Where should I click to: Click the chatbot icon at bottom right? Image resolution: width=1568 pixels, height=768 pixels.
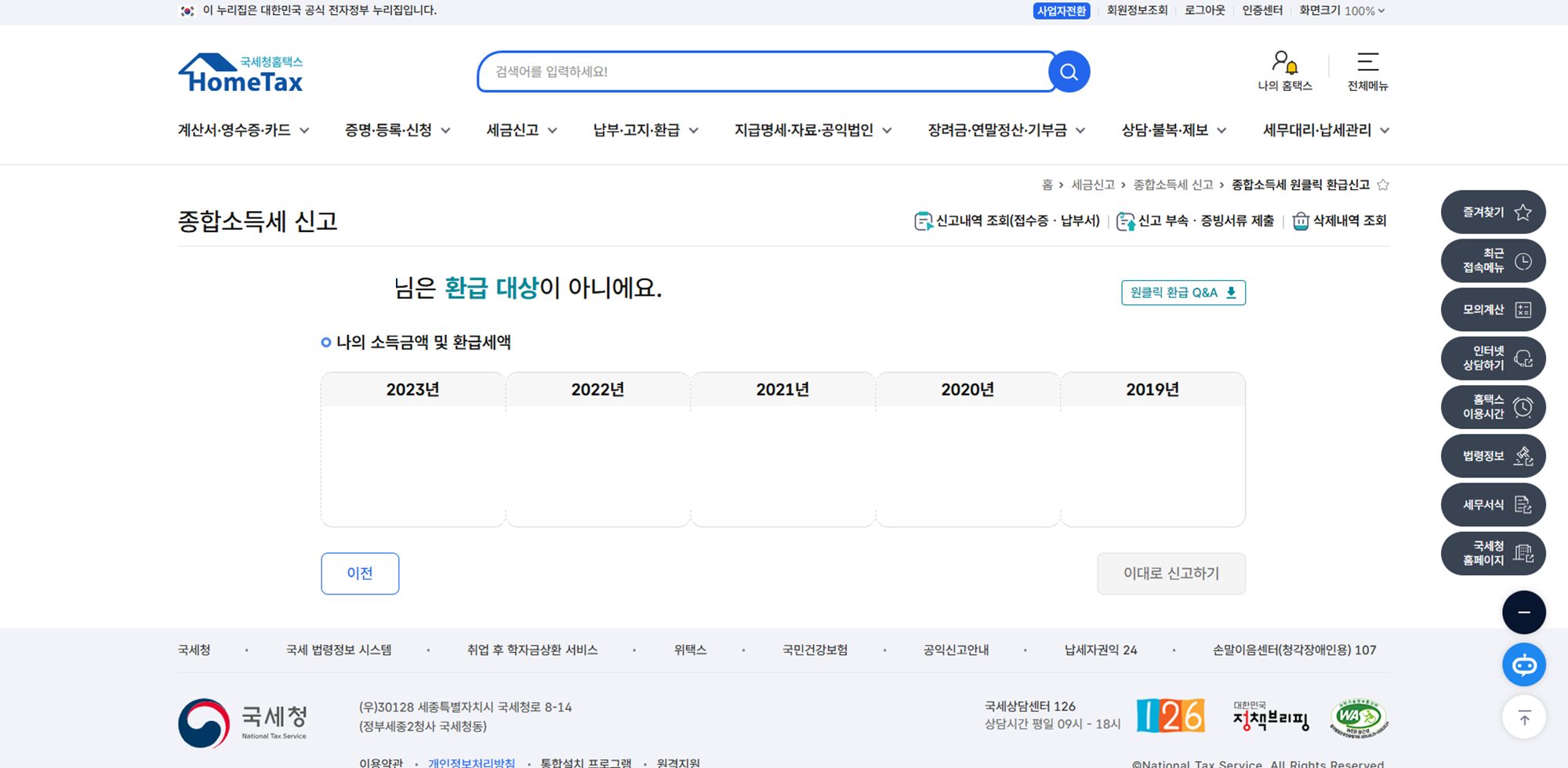[x=1523, y=664]
